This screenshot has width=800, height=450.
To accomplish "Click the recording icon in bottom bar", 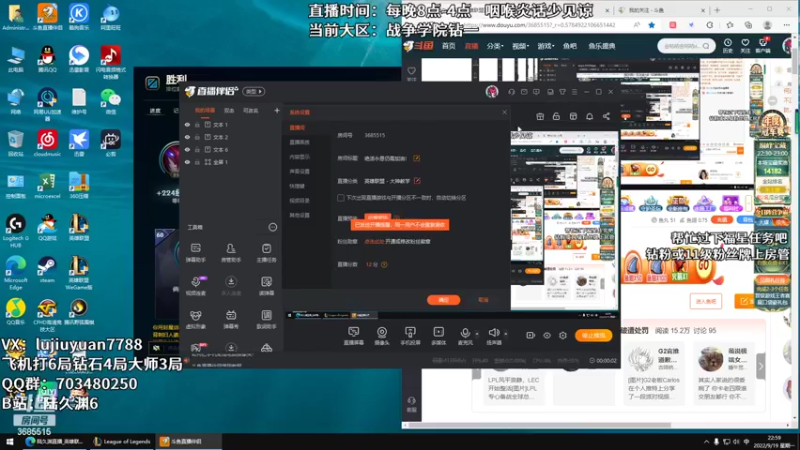I will tap(530, 335).
